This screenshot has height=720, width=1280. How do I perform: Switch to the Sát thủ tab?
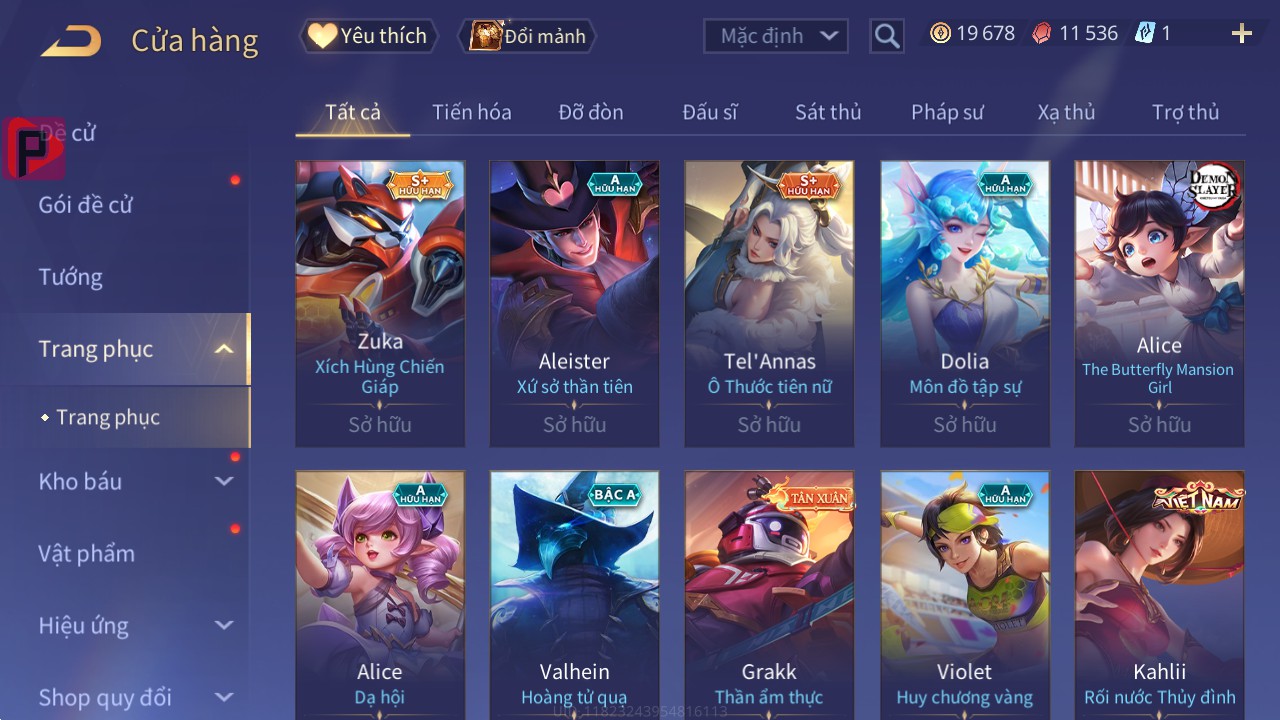[x=828, y=112]
